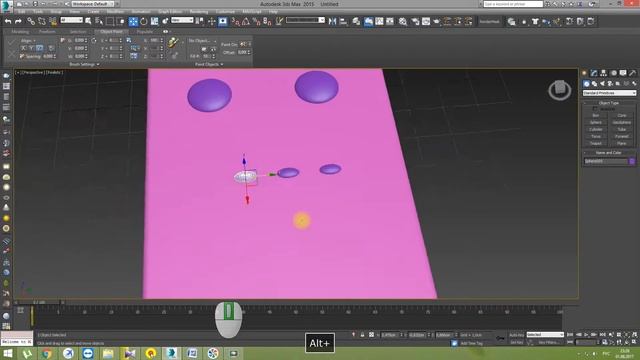Activate the Select and Move tool

(x=133, y=22)
